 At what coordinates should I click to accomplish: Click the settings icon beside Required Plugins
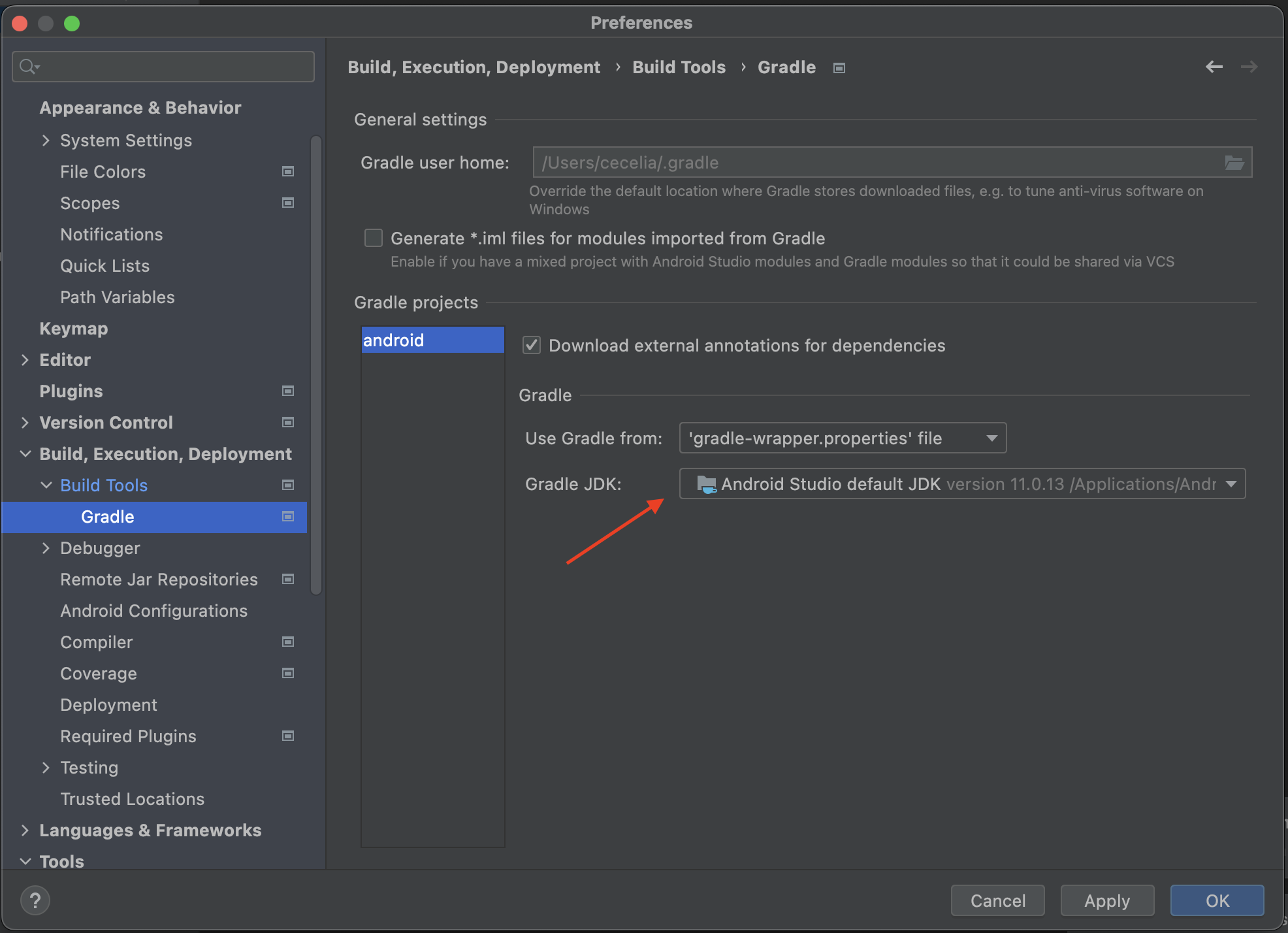pyautogui.click(x=287, y=736)
